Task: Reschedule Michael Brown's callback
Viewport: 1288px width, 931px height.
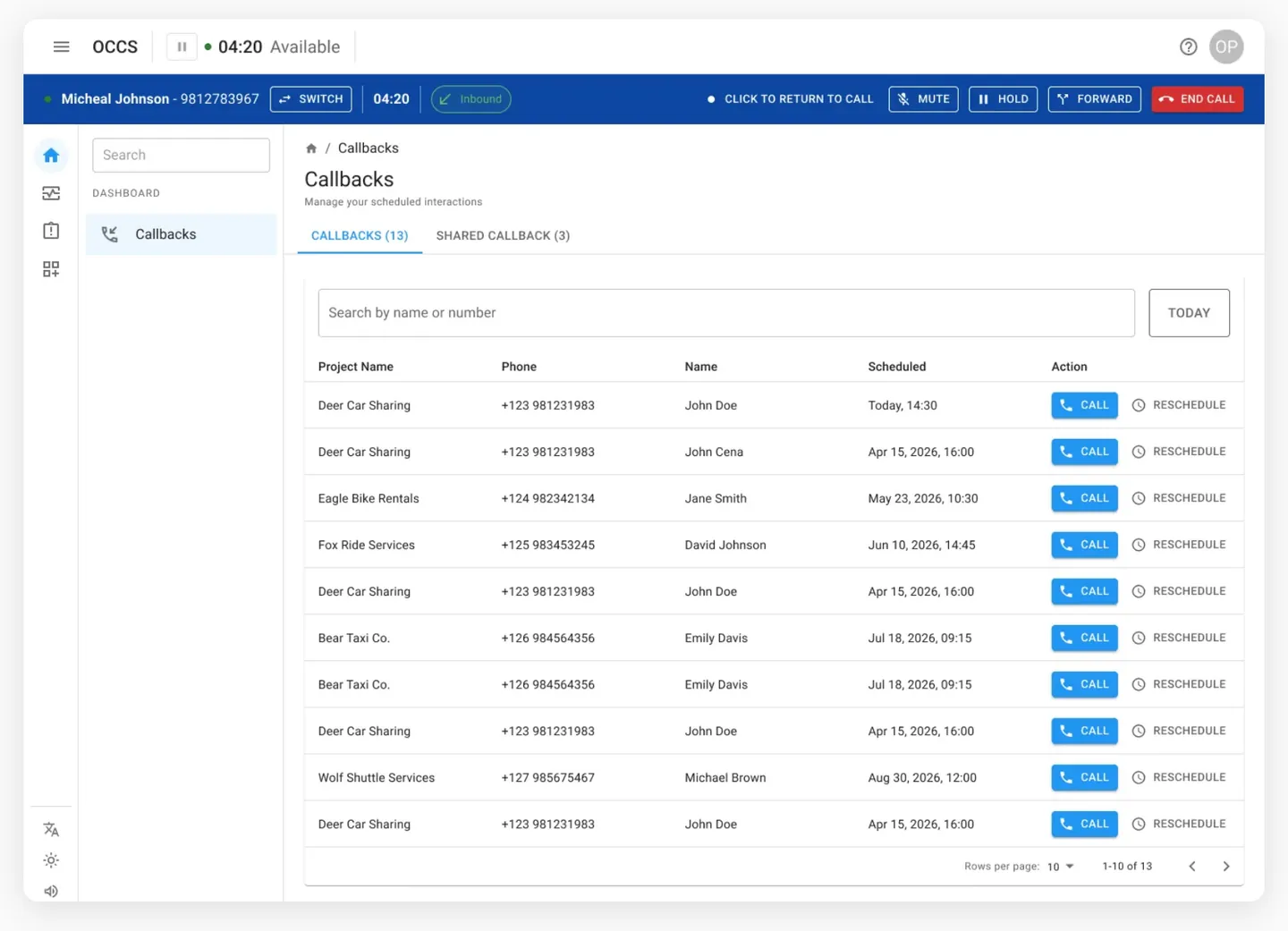Action: click(1179, 777)
